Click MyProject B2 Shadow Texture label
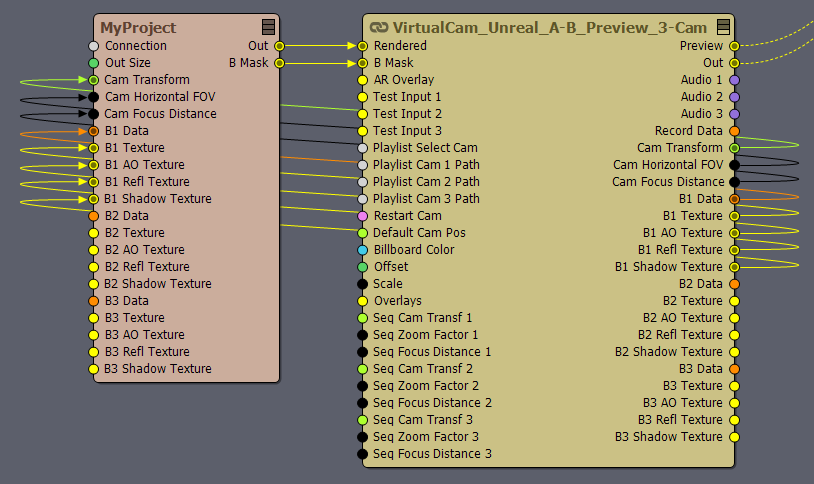 [x=158, y=284]
